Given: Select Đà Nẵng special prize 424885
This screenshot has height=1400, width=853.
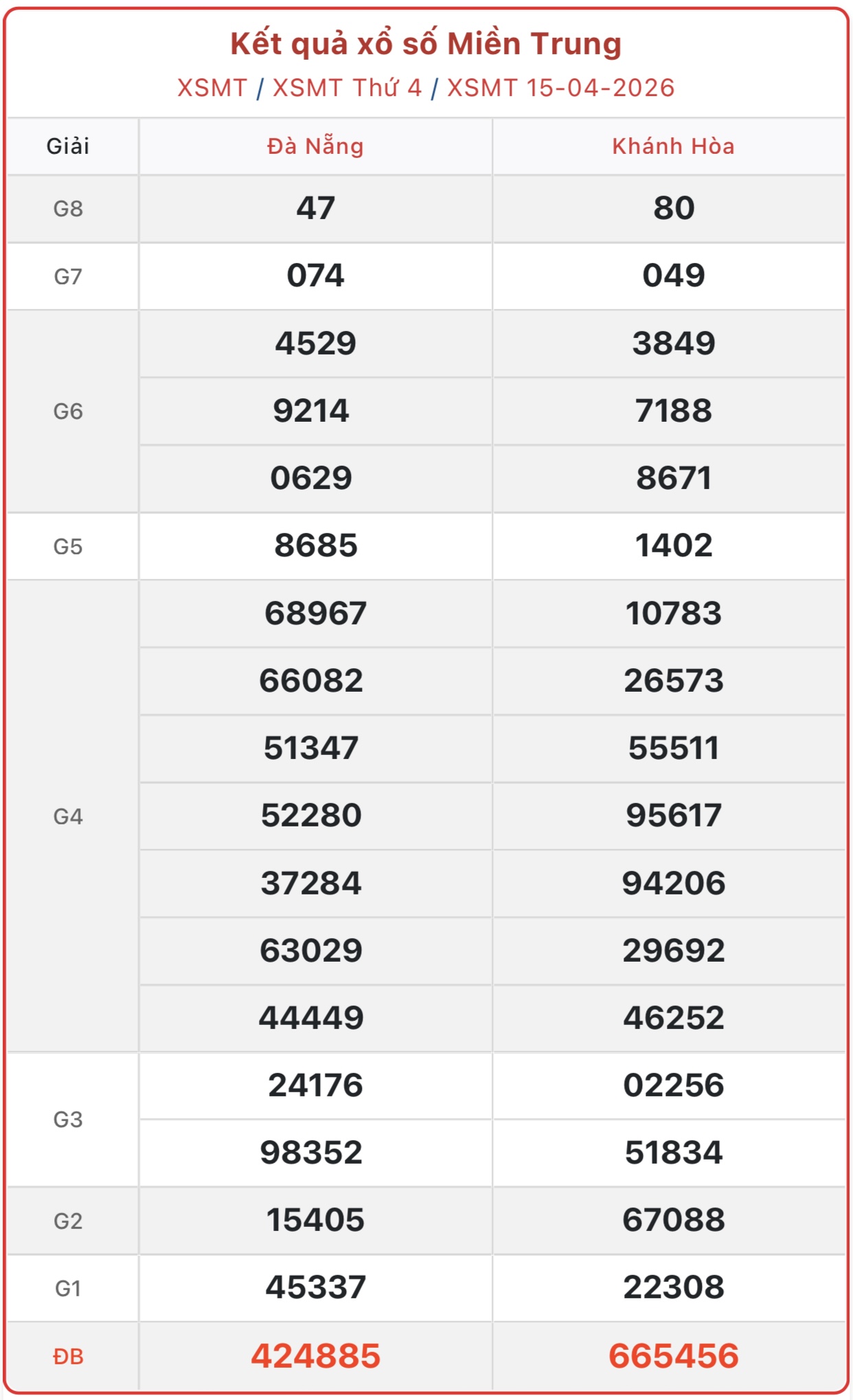Looking at the screenshot, I should (x=315, y=1356).
